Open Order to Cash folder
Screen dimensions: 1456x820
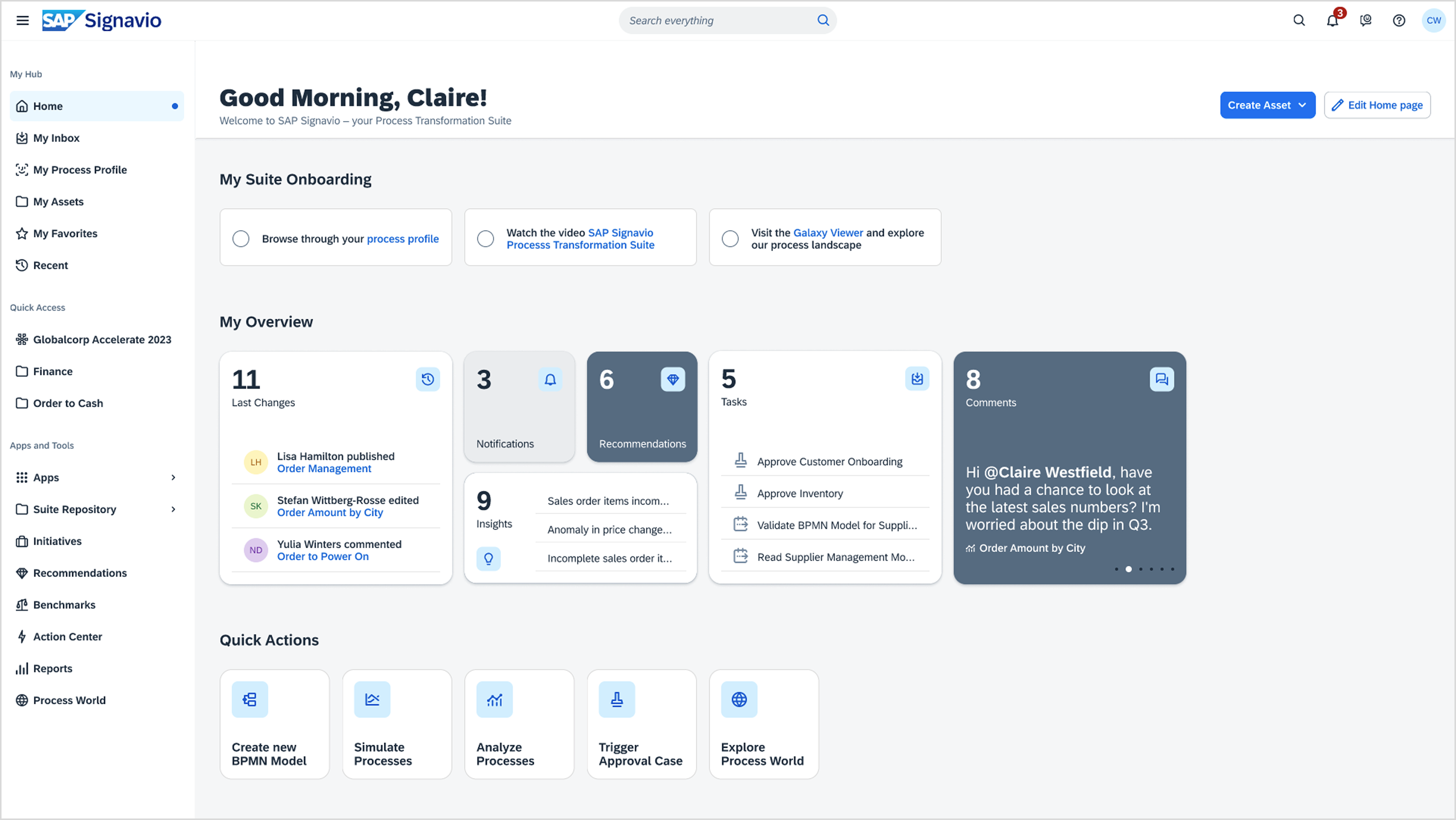(96, 403)
